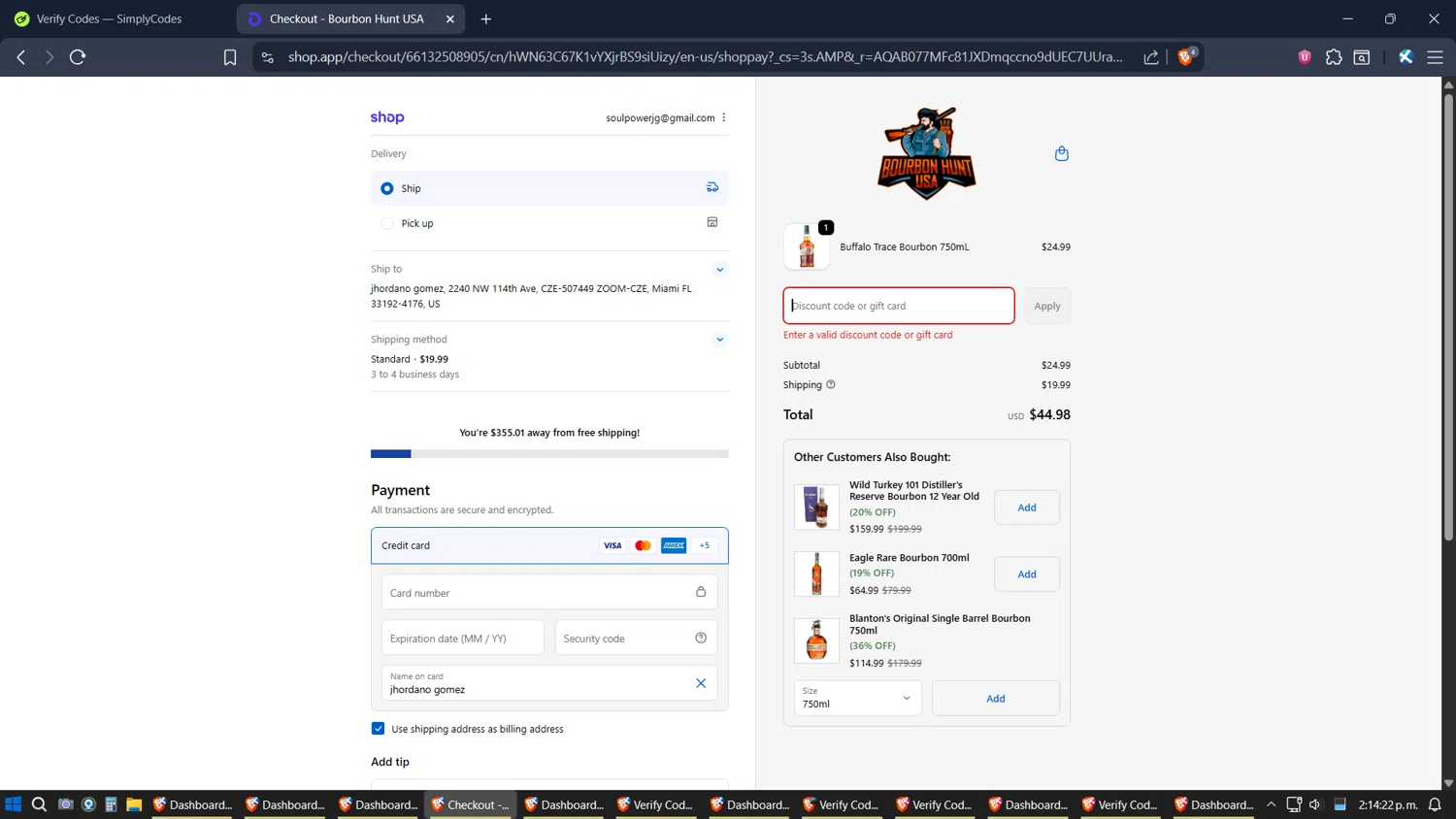Reload the checkout page
Viewport: 1456px width, 819px height.
pyautogui.click(x=78, y=57)
